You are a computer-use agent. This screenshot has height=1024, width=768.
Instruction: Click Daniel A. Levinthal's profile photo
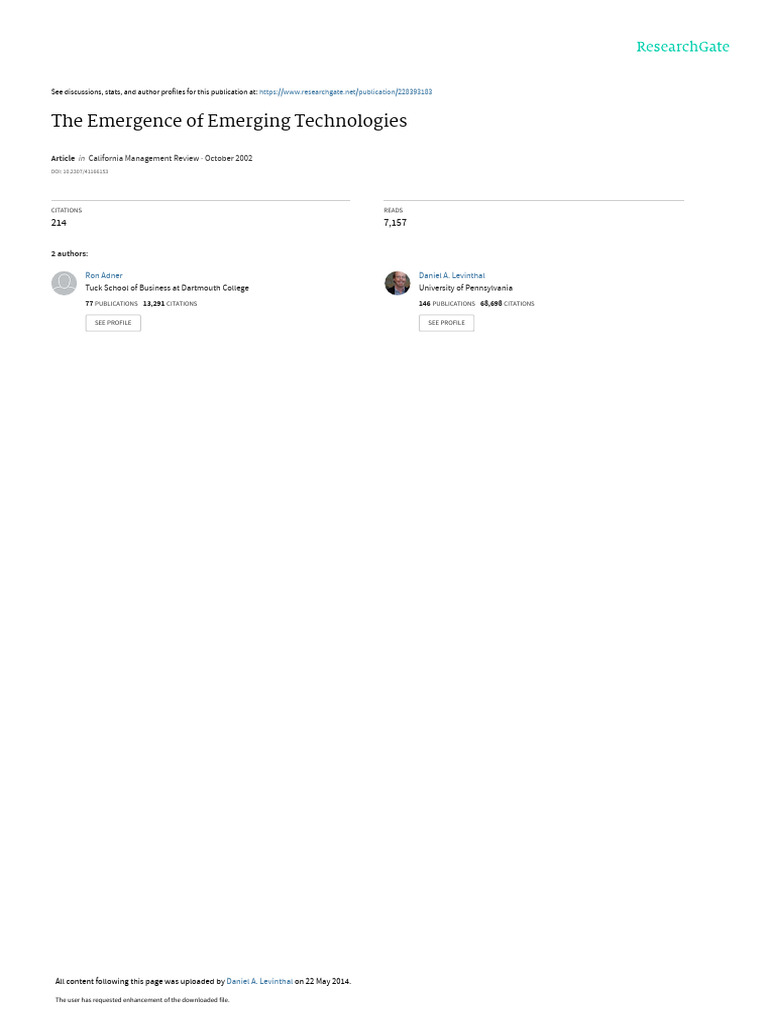[397, 283]
